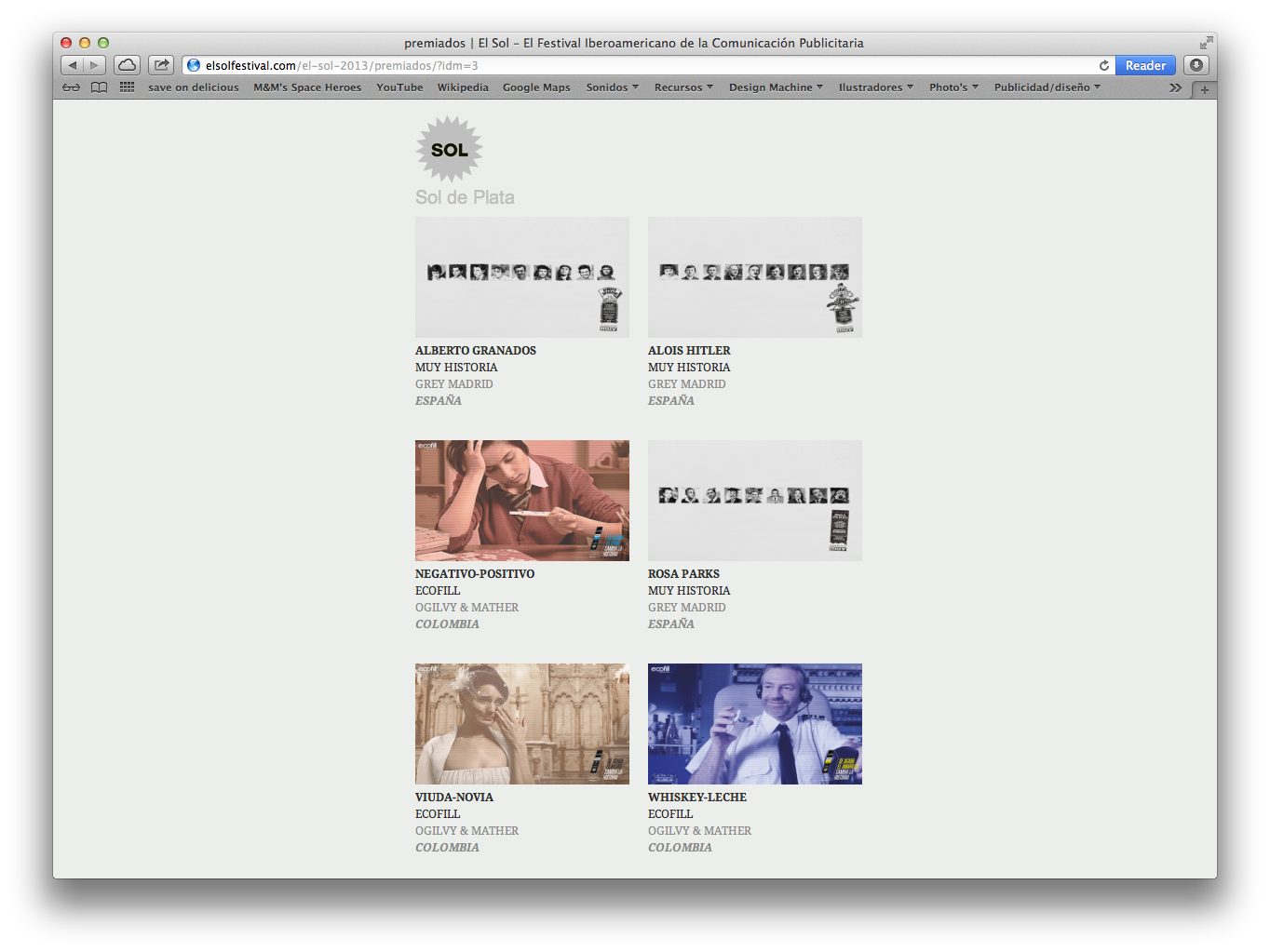Viewport: 1270px width, 952px height.
Task: Click the Sol de Plata heading
Action: click(465, 197)
